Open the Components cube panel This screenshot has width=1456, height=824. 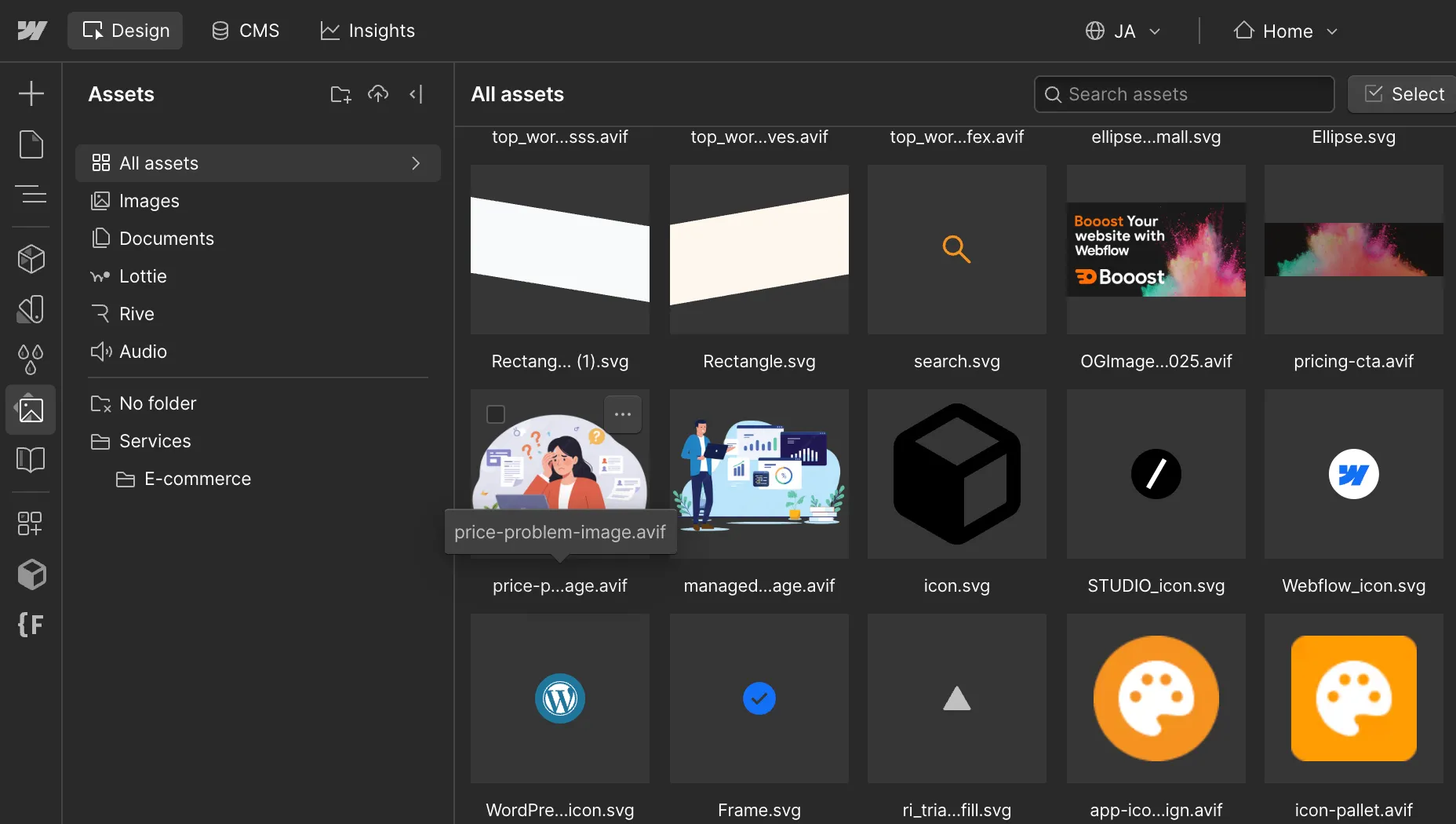coord(31,259)
